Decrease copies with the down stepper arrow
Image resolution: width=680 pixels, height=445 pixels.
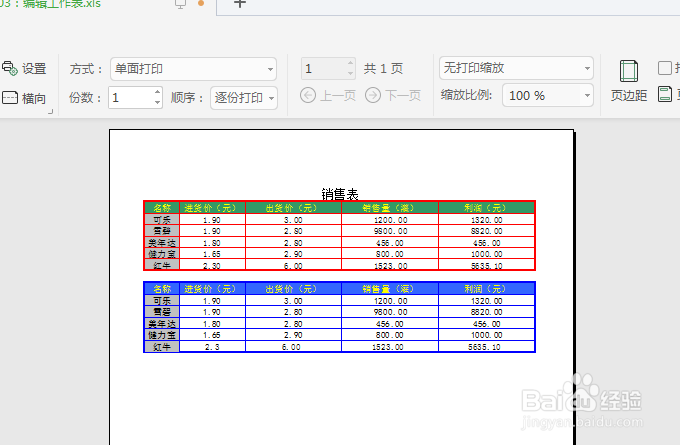tap(157, 103)
